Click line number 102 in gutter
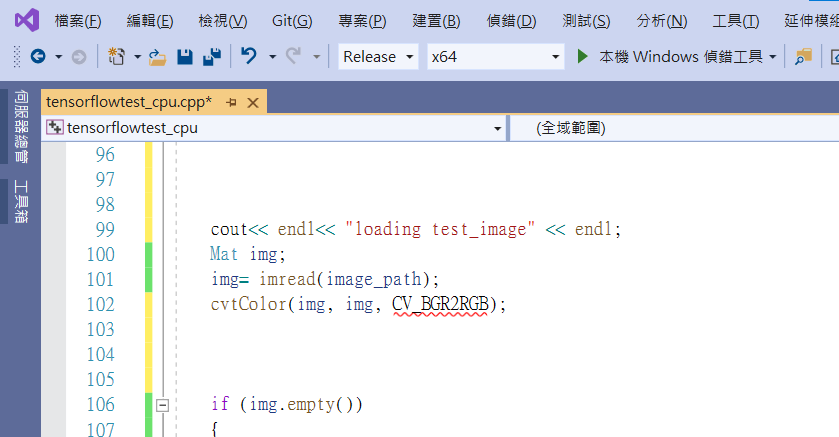 pyautogui.click(x=101, y=304)
